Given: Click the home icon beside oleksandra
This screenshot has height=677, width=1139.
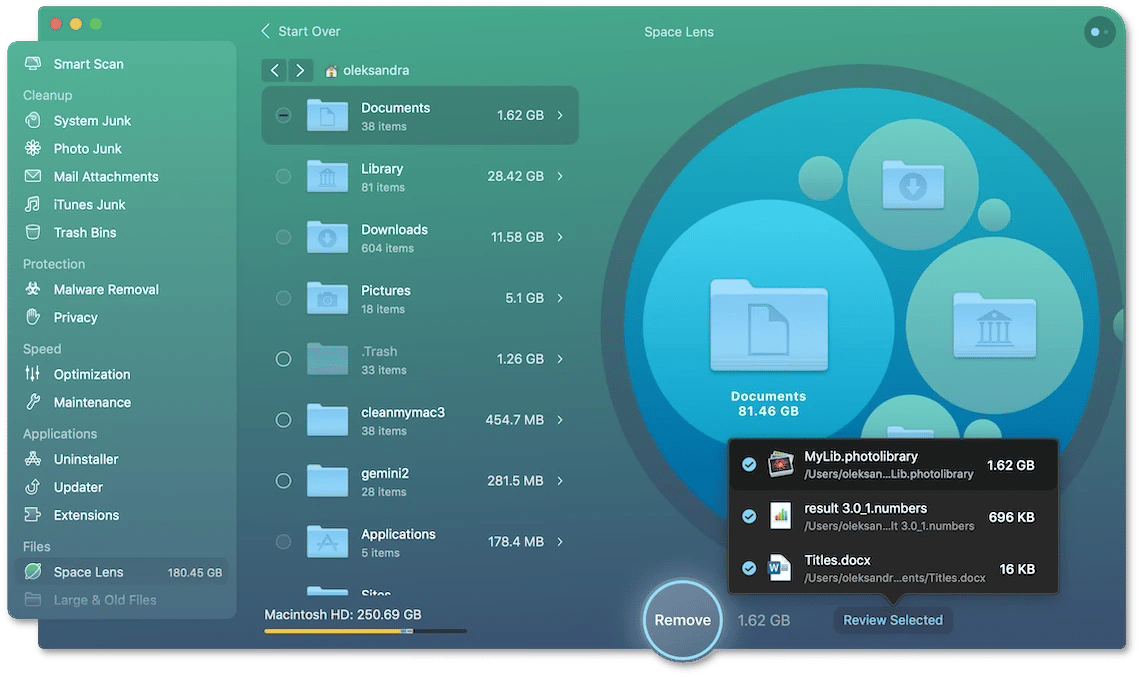Looking at the screenshot, I should pos(331,70).
